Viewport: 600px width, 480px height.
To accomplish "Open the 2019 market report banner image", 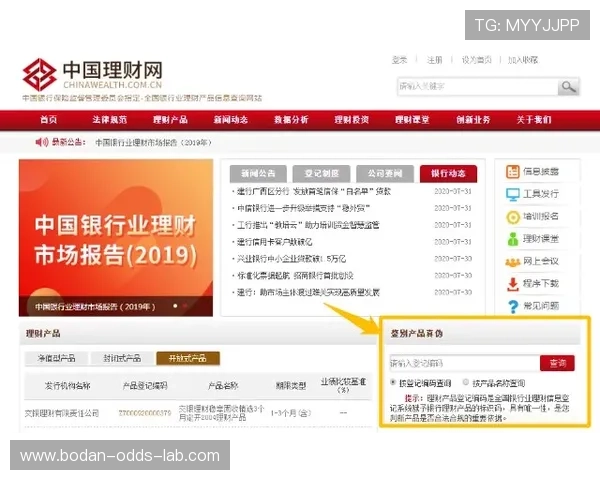I will [x=116, y=238].
